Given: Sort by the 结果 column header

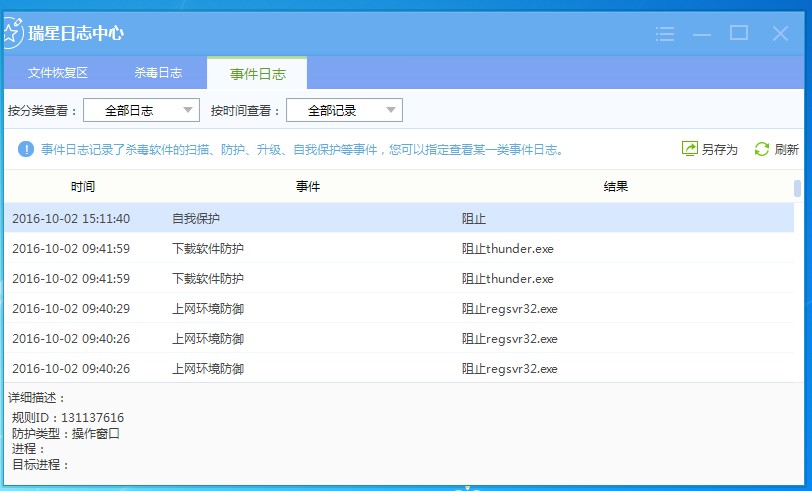Looking at the screenshot, I should [x=616, y=186].
